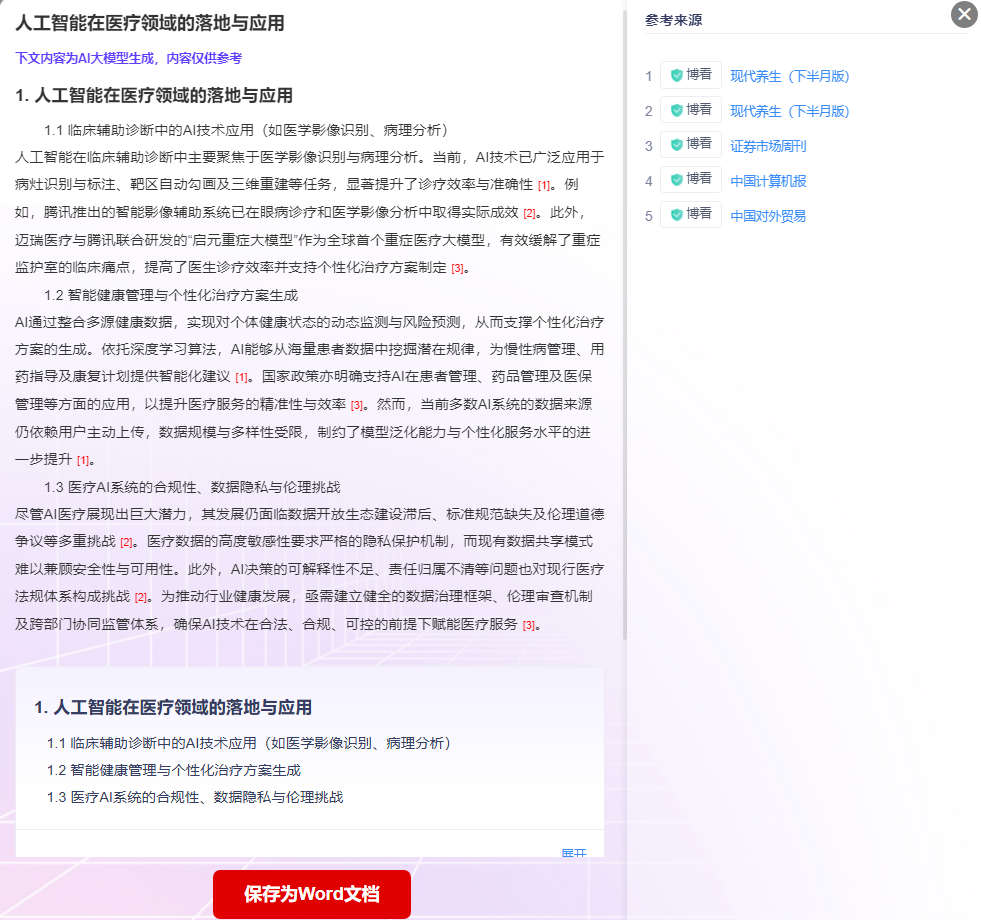Image resolution: width=981 pixels, height=920 pixels.
Task: Close the reference panel with X icon
Action: pyautogui.click(x=963, y=14)
